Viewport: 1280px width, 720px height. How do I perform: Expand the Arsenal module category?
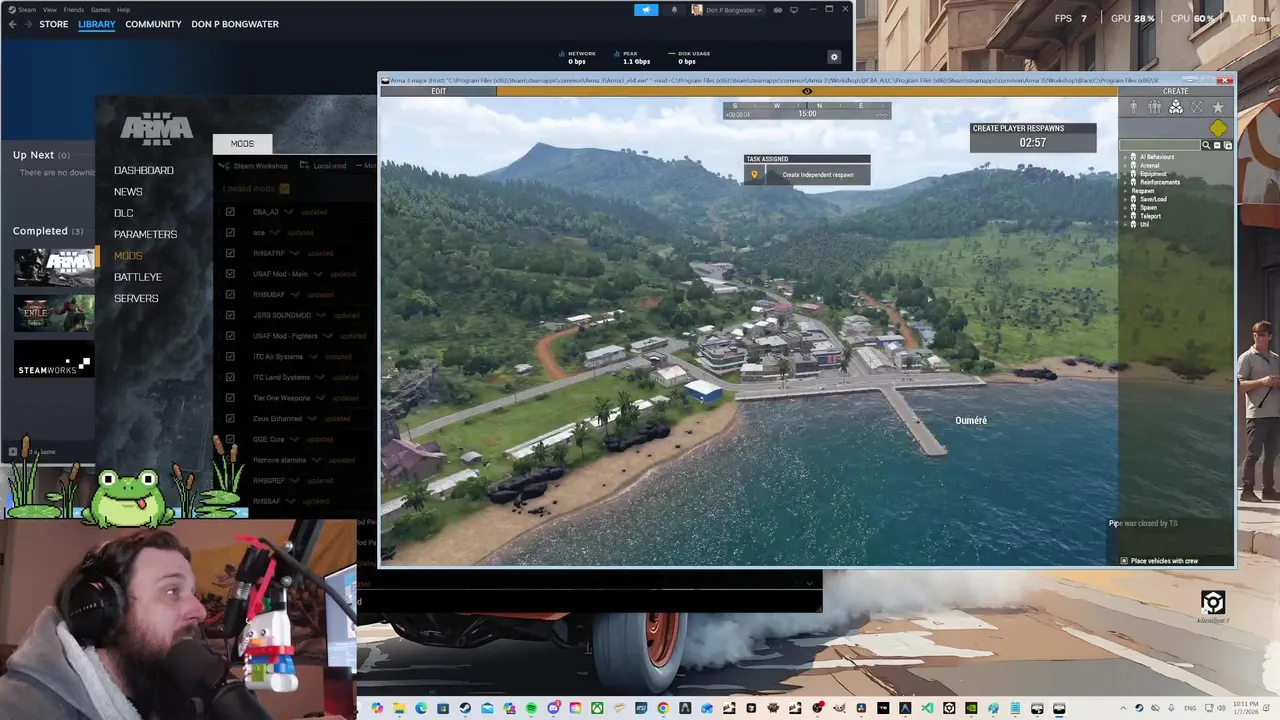click(1125, 165)
